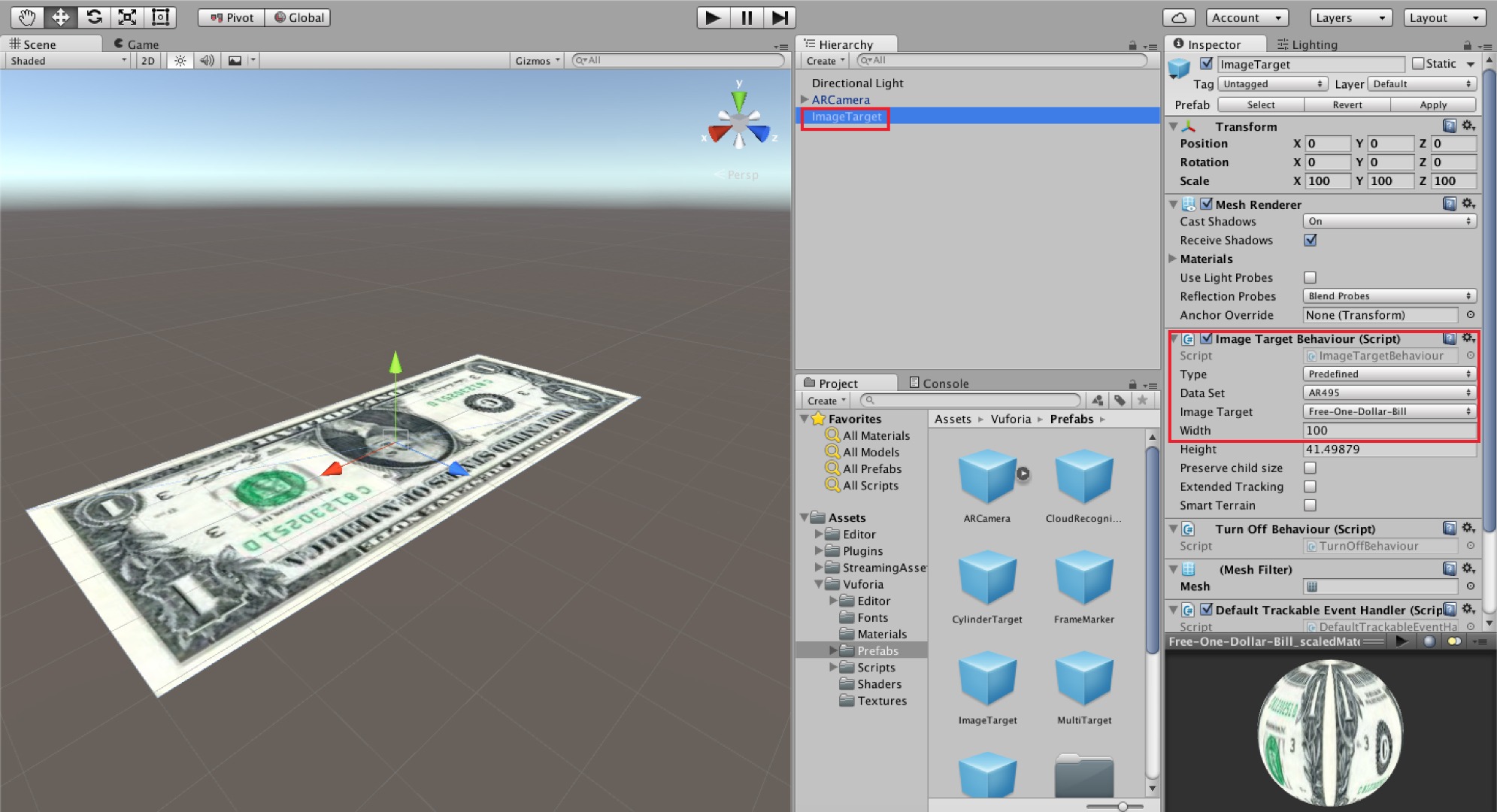Select the Scale tool

coord(127,17)
